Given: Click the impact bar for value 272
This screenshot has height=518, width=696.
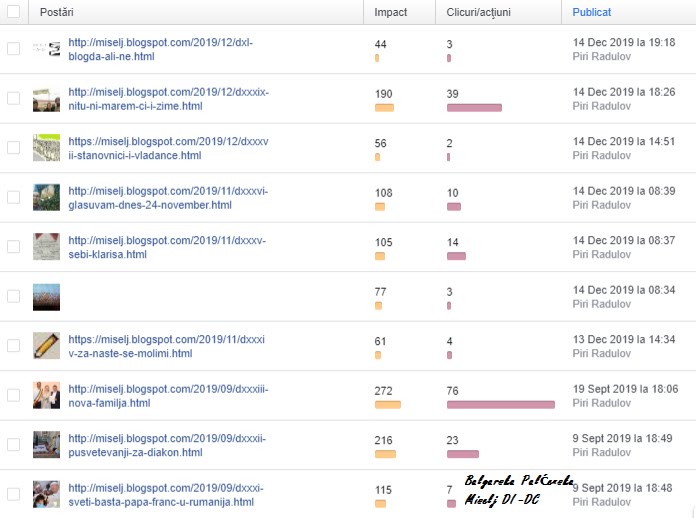Looking at the screenshot, I should [388, 405].
